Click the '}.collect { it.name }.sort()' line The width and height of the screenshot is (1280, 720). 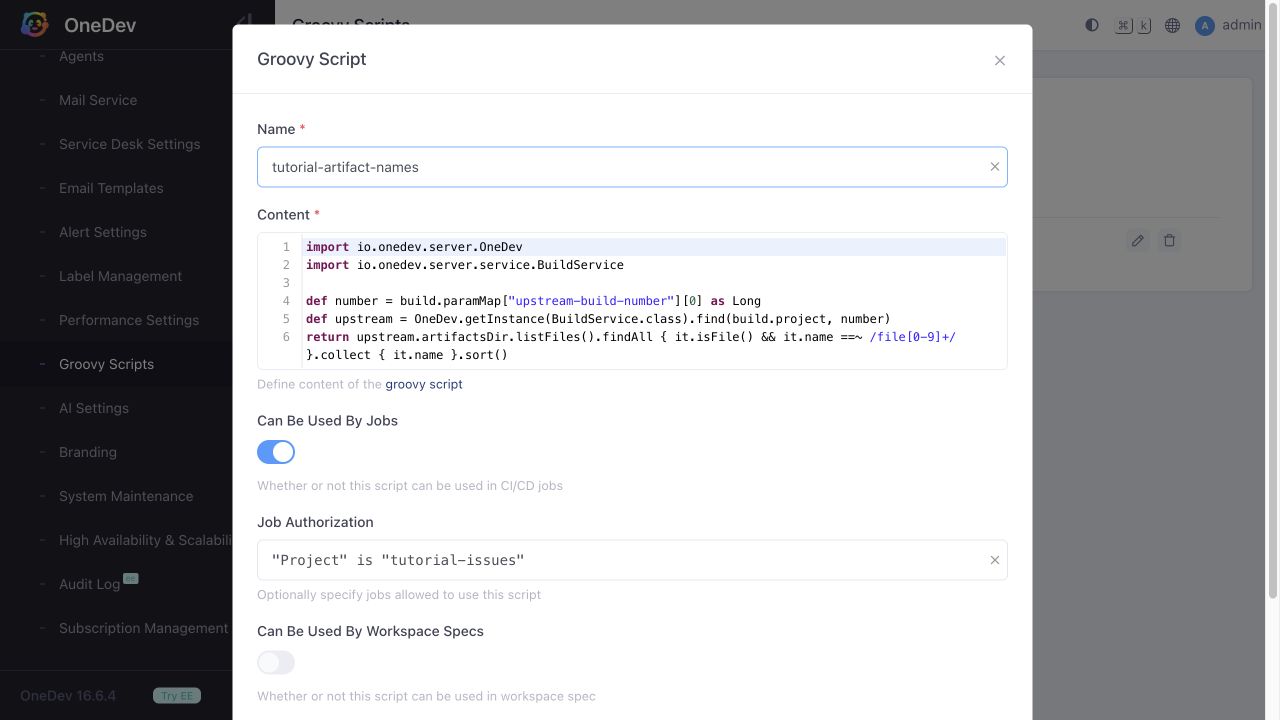coord(407,355)
